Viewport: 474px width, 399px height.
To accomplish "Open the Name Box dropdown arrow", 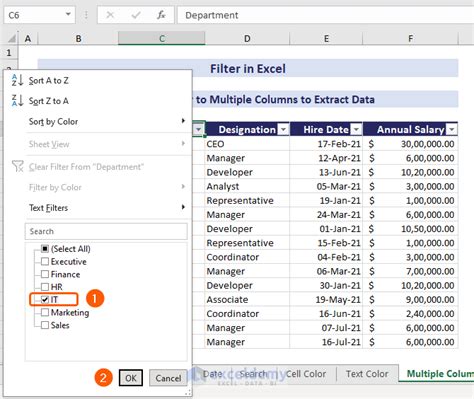I will pyautogui.click(x=68, y=15).
